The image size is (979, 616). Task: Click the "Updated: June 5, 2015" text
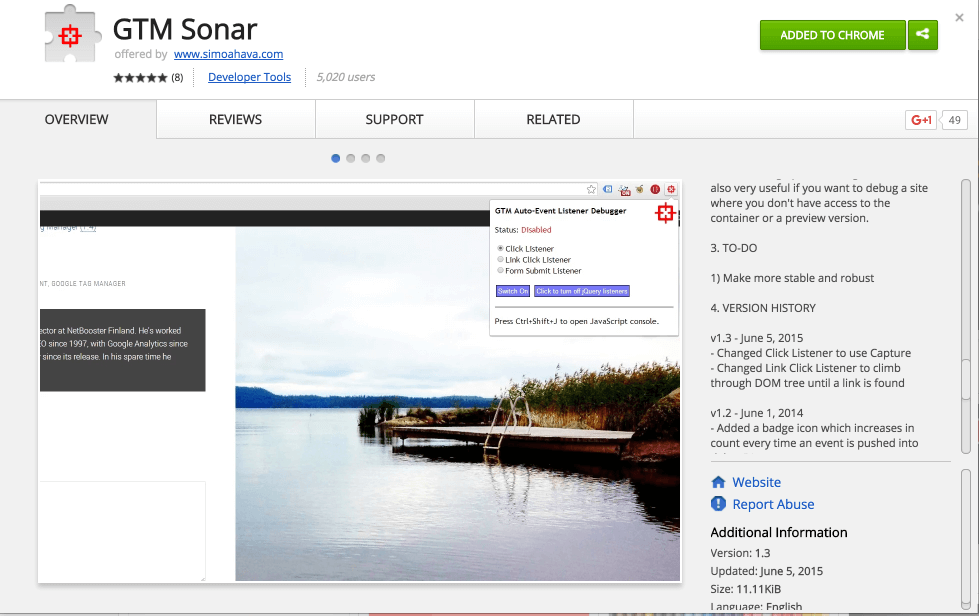pyautogui.click(x=767, y=571)
